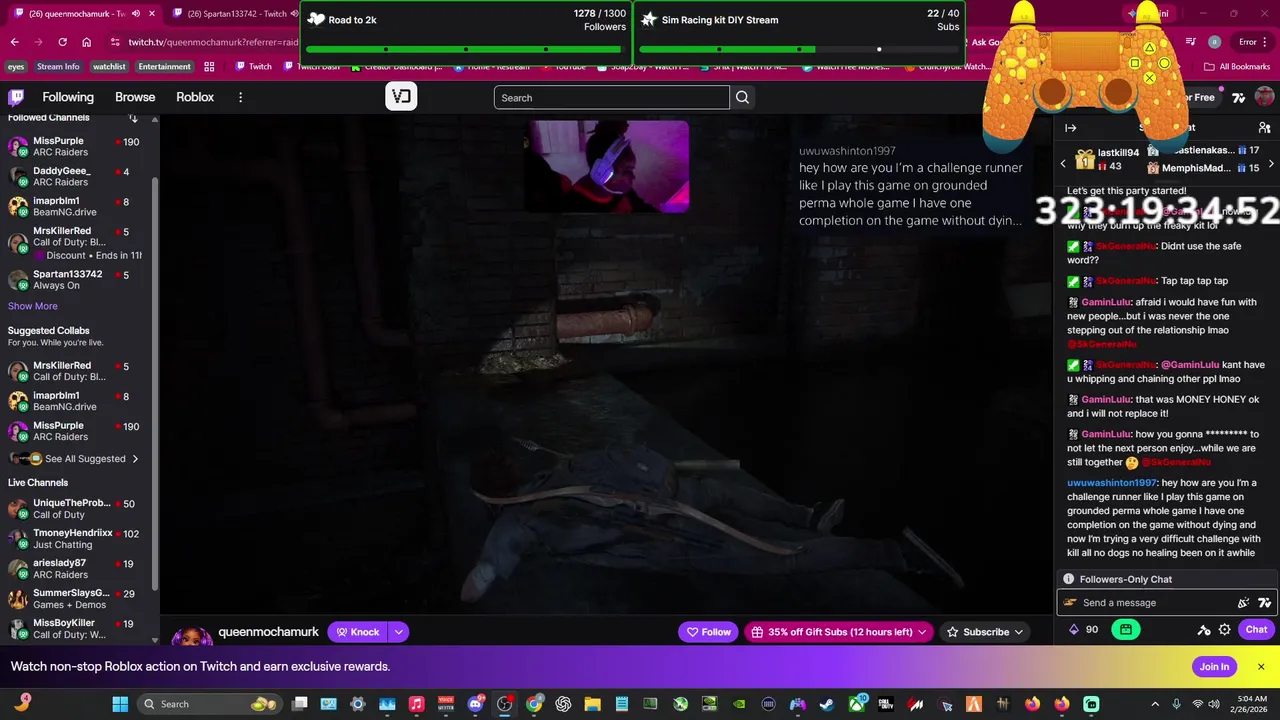Open the chat community users icon
Screen dimensions: 1280x720
(1264, 128)
